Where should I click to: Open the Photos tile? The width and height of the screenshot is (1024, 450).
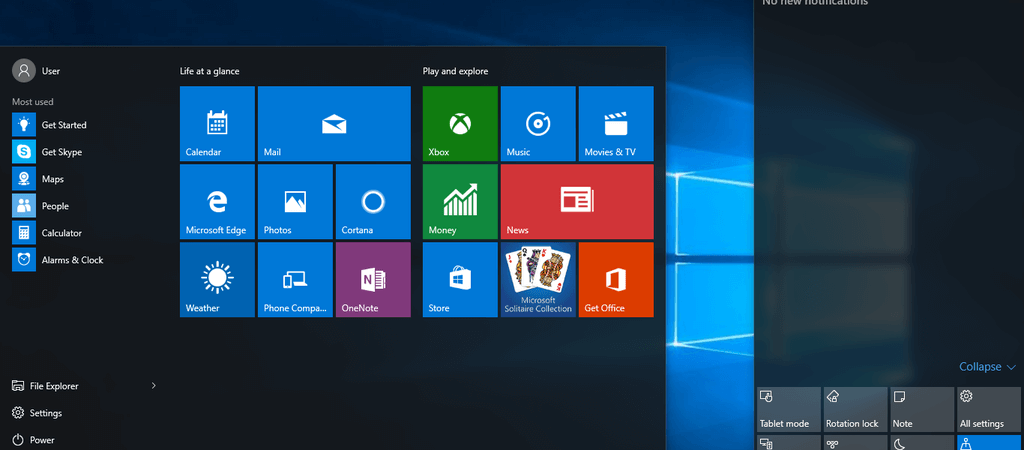295,201
